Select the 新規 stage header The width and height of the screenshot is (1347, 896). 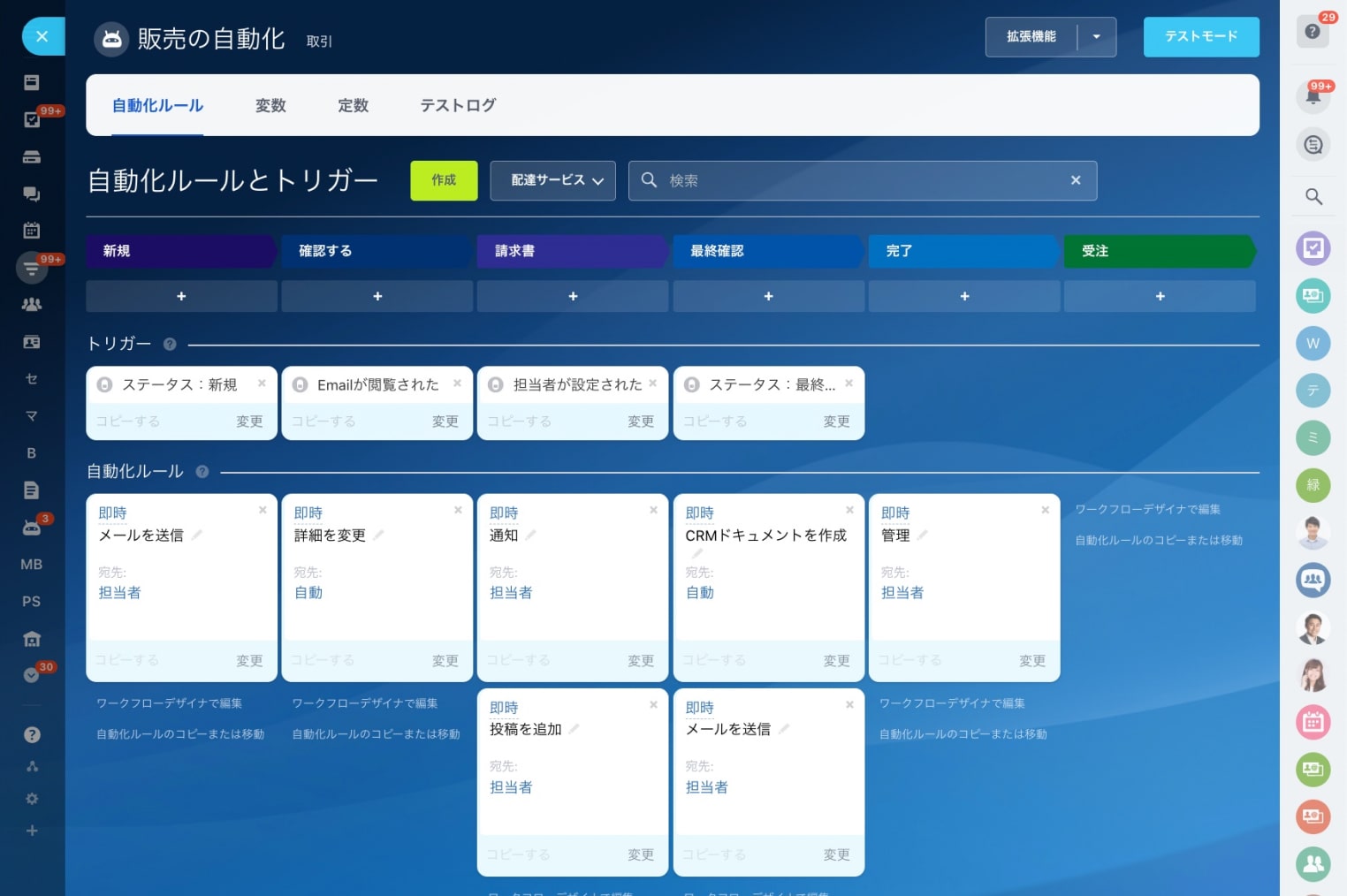pos(179,251)
